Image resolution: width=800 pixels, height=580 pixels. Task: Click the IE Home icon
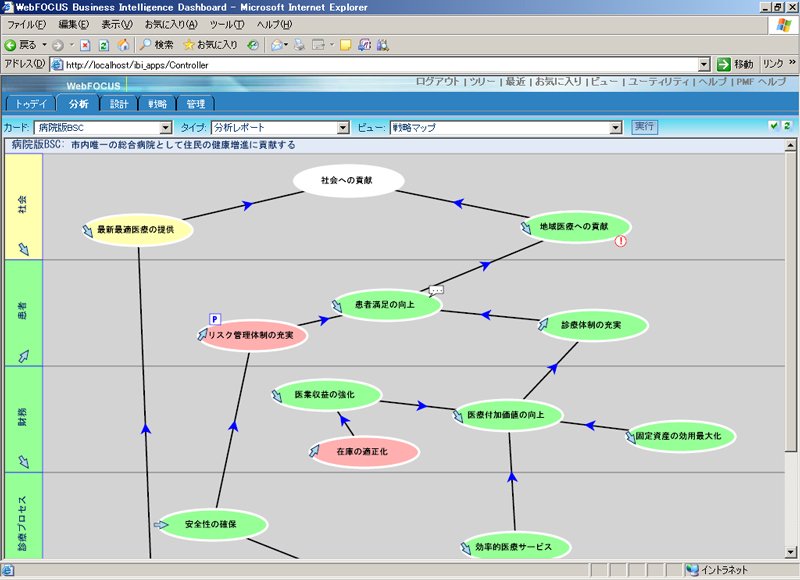123,45
